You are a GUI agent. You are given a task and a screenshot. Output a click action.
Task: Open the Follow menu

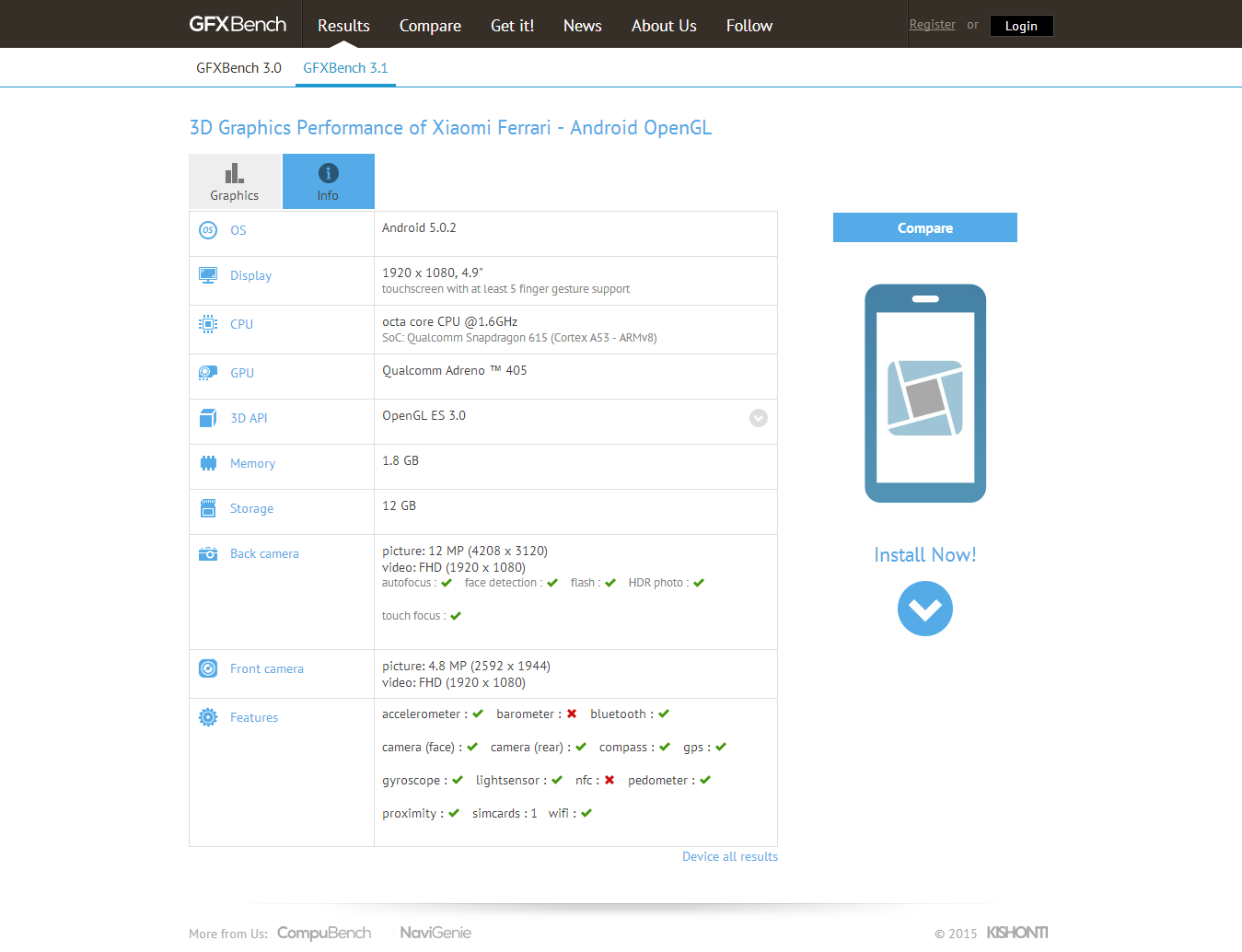pyautogui.click(x=749, y=26)
